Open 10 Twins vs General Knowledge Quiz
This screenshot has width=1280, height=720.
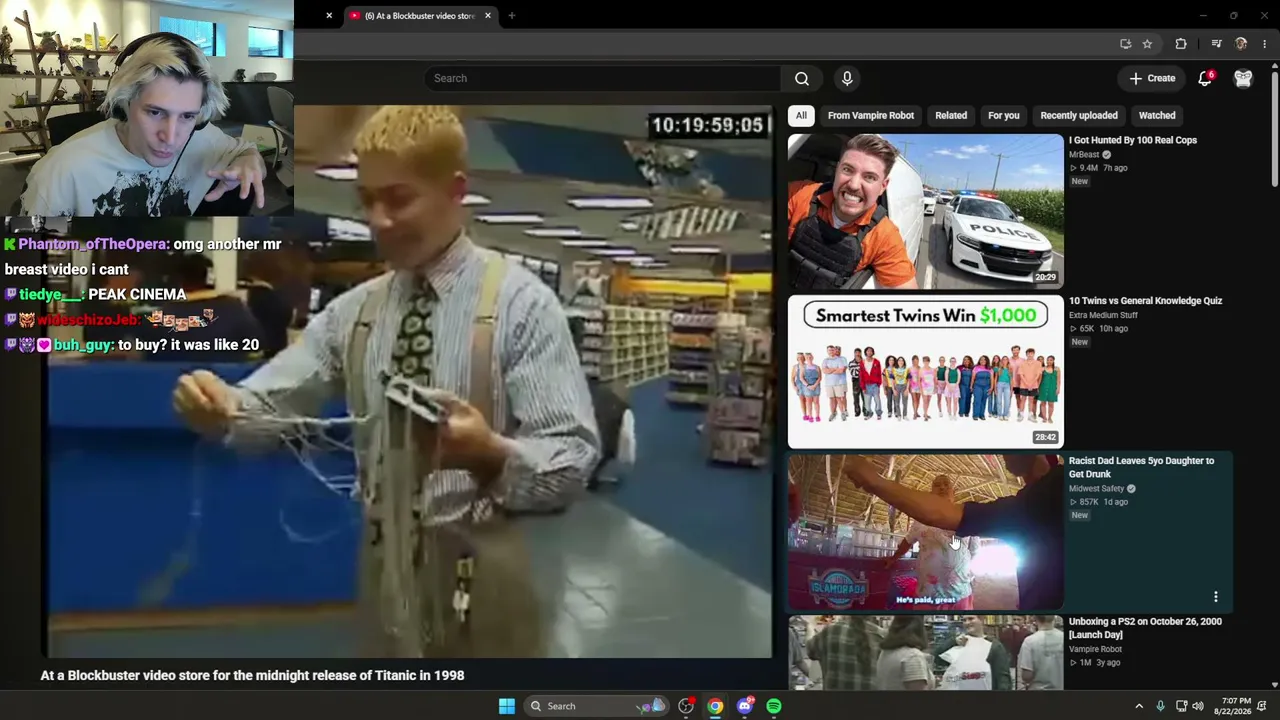coord(1146,301)
